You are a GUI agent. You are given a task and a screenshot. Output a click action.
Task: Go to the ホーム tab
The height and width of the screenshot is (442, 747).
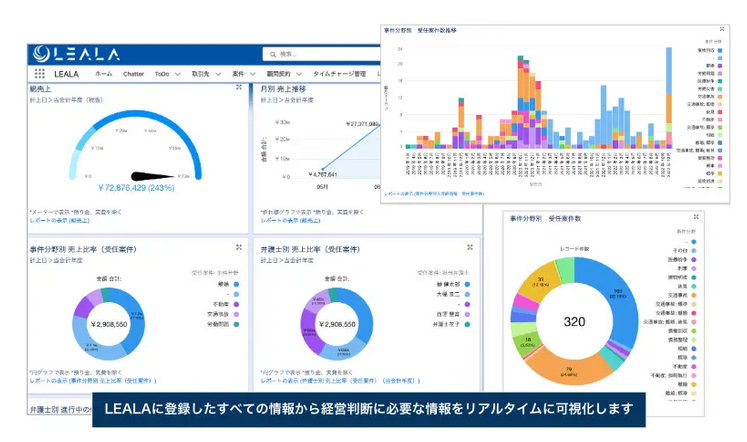pos(103,74)
